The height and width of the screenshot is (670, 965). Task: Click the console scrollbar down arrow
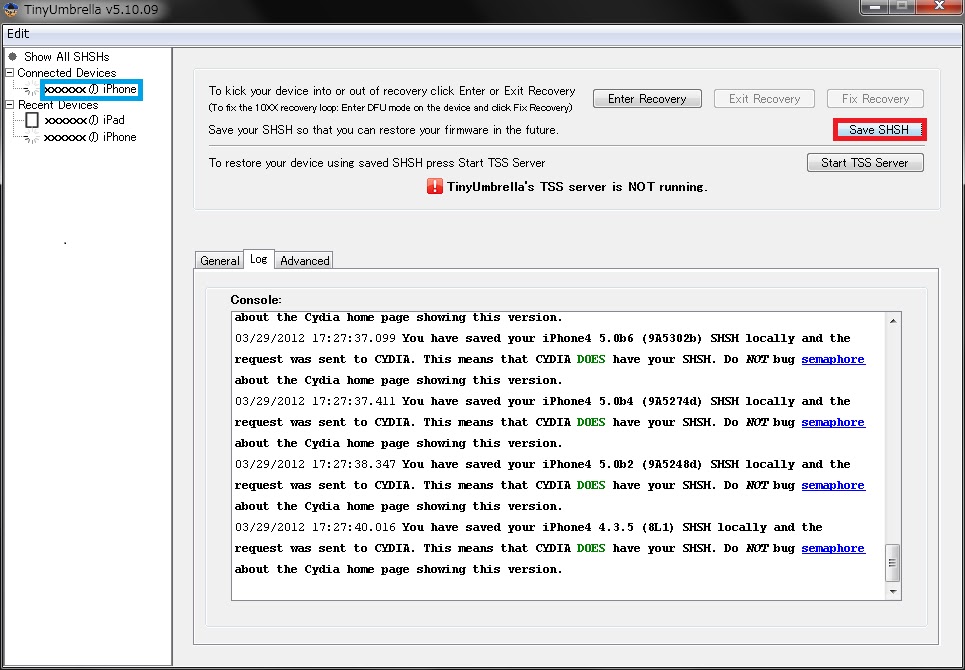893,591
